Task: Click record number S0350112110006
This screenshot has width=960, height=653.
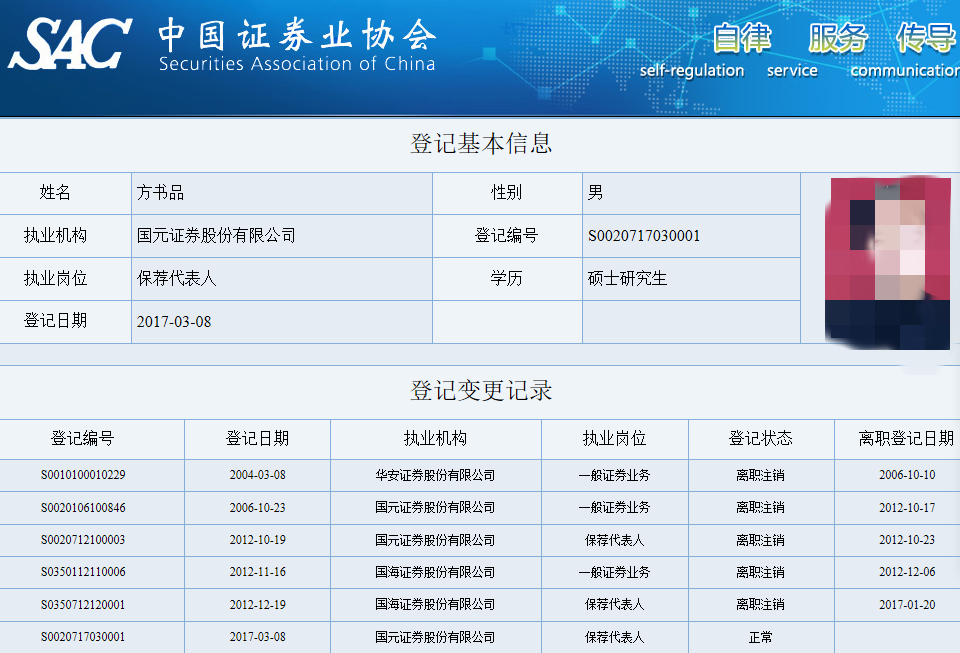Action: pyautogui.click(x=83, y=572)
